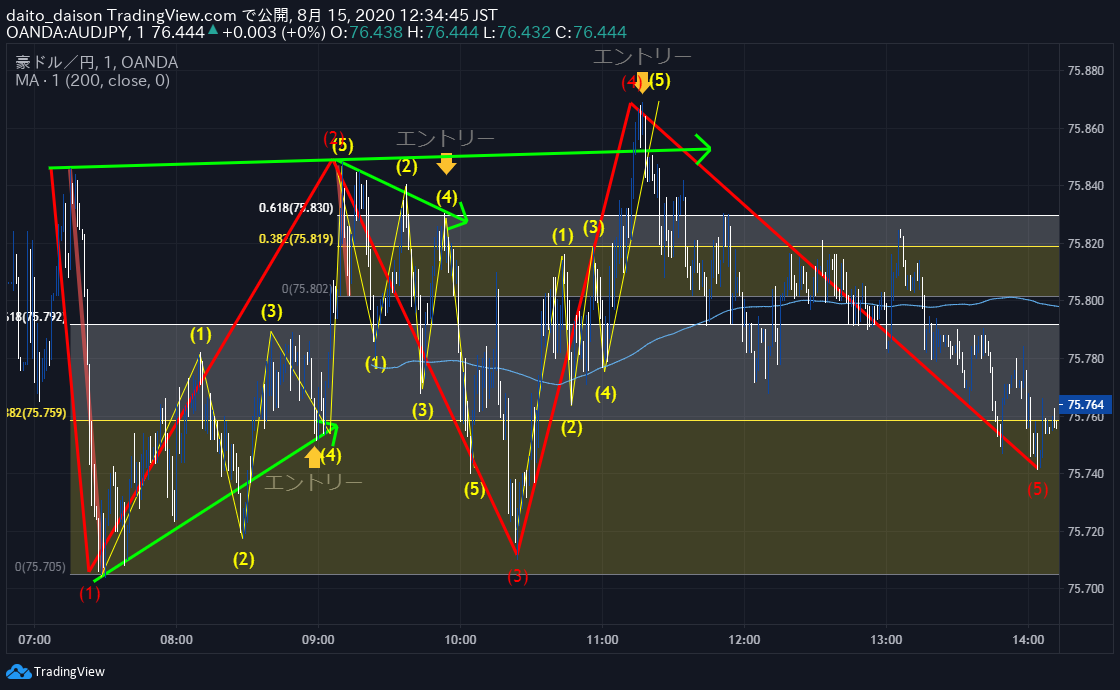Click the open value O:76.438 in the header
Image resolution: width=1120 pixels, height=690 pixels.
[x=366, y=32]
